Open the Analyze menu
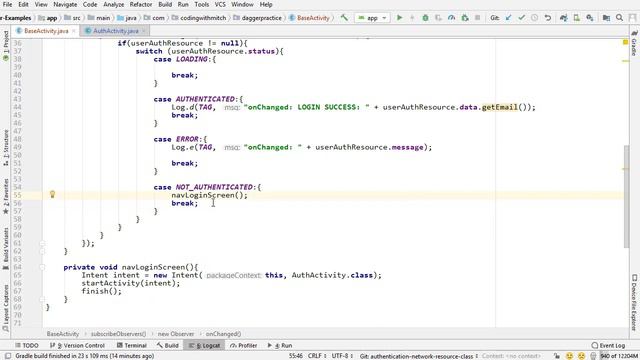Screen dimensions: 640x360 [x=113, y=4]
